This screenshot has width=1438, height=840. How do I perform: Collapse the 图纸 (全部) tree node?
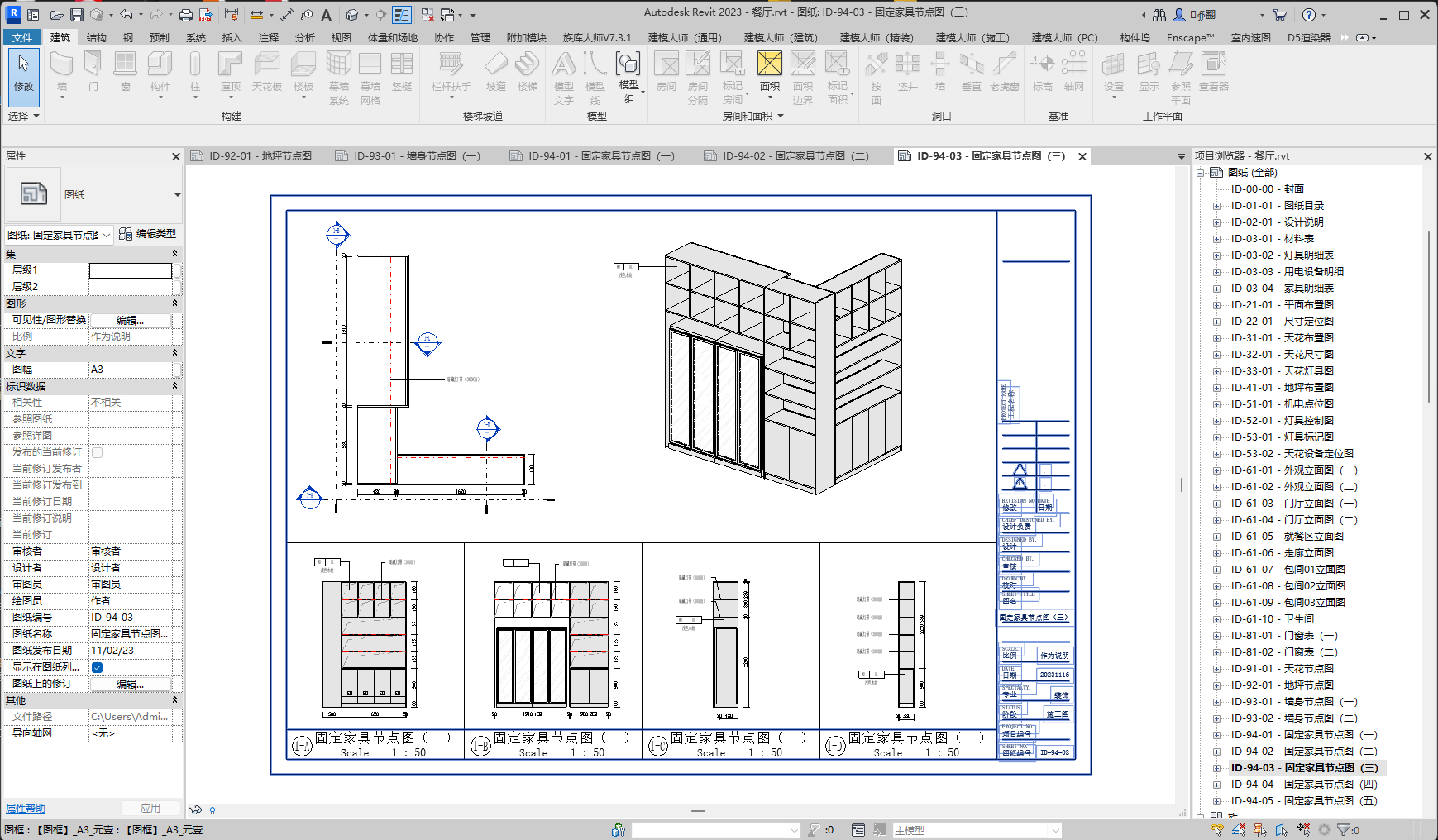1201,173
